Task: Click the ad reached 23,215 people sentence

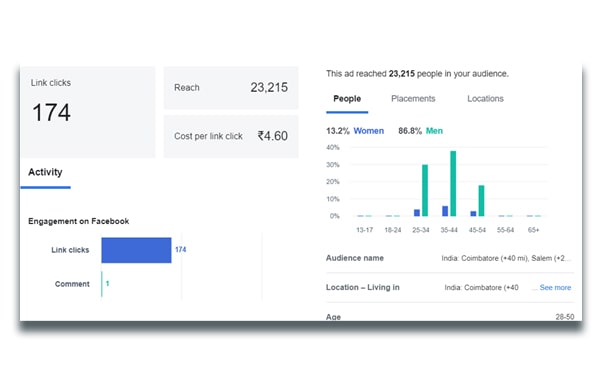Action: pyautogui.click(x=417, y=74)
